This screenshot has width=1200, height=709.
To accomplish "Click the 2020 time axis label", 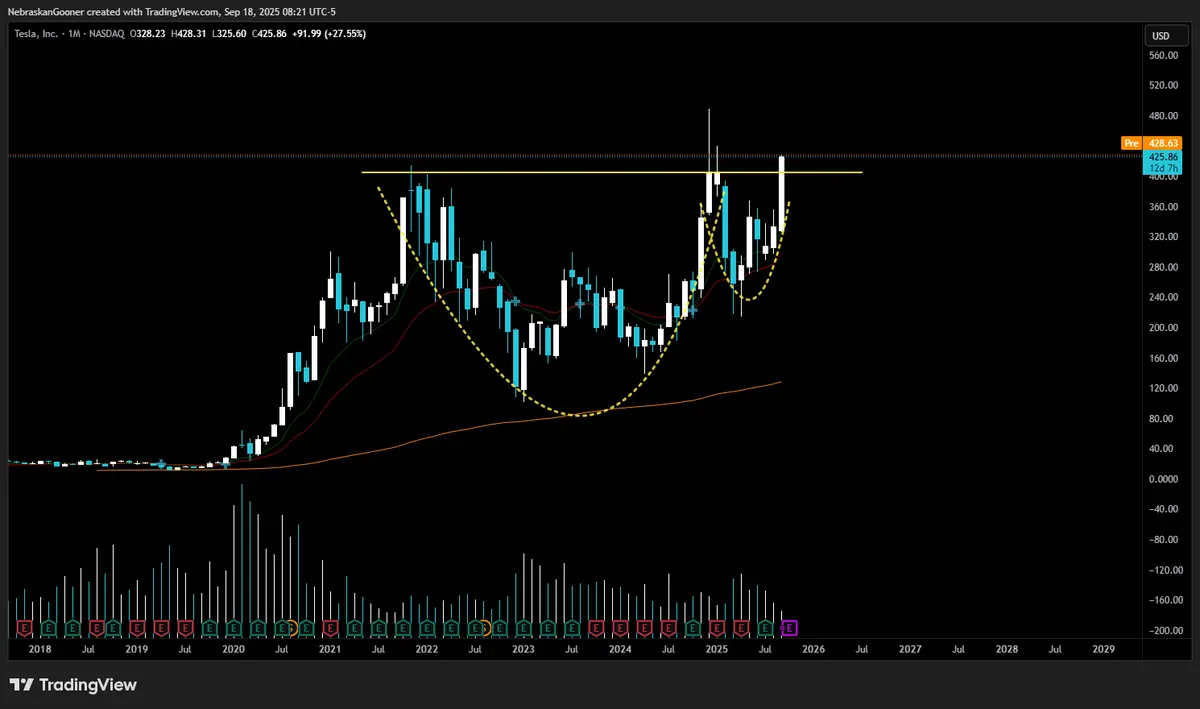I will [x=233, y=649].
